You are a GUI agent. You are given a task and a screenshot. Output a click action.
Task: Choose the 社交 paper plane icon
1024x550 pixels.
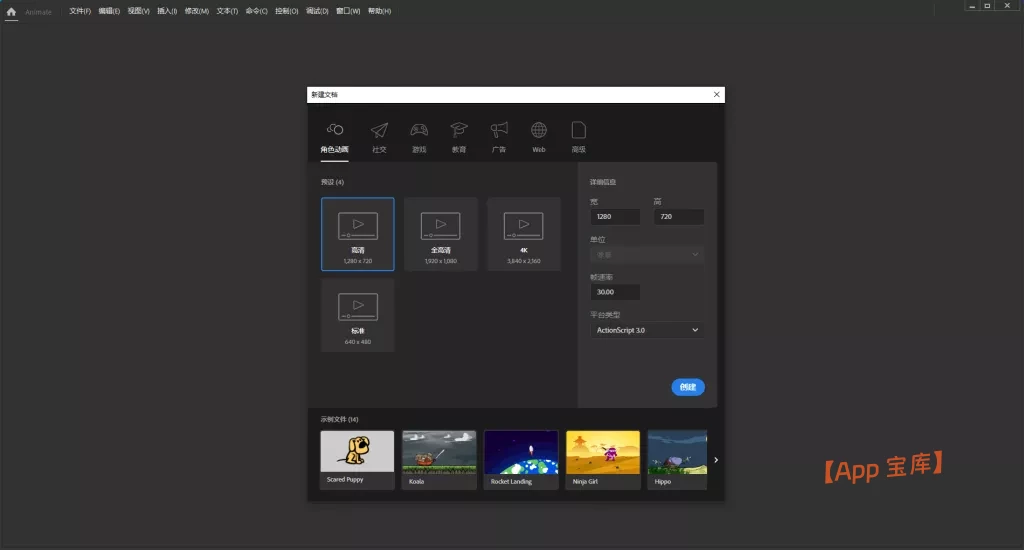click(379, 130)
